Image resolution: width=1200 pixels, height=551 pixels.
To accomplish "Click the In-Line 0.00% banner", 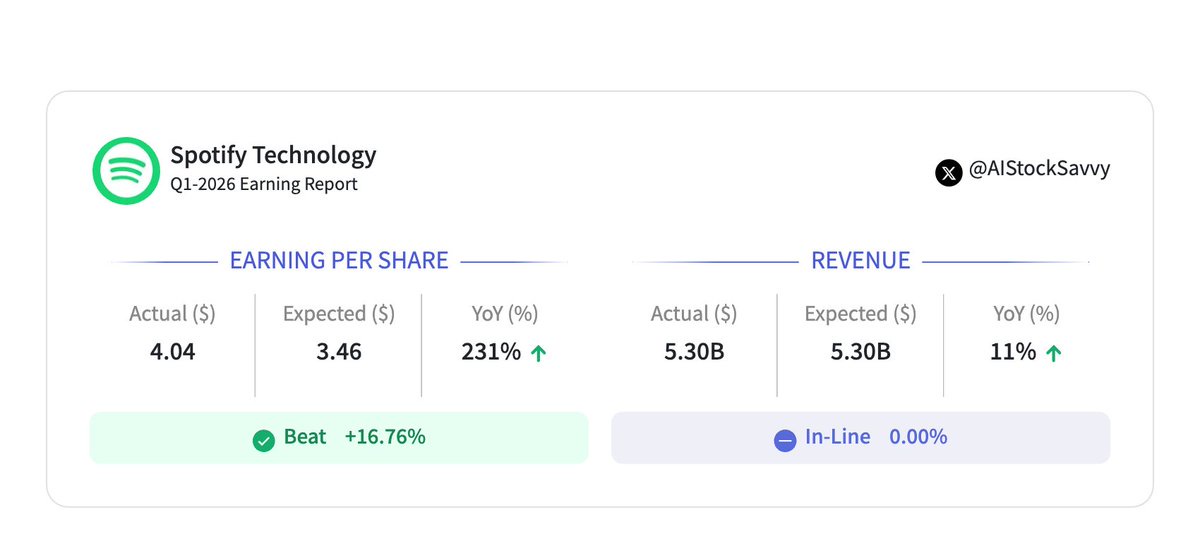I will point(860,438).
